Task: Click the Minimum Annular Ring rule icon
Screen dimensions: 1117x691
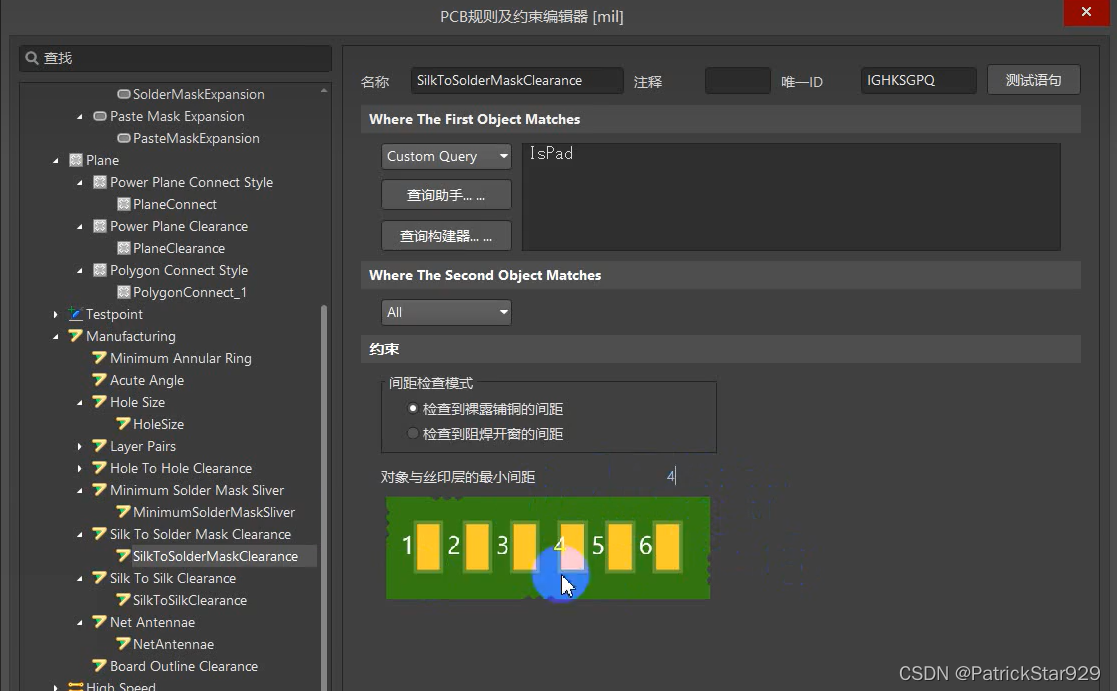Action: tap(100, 358)
